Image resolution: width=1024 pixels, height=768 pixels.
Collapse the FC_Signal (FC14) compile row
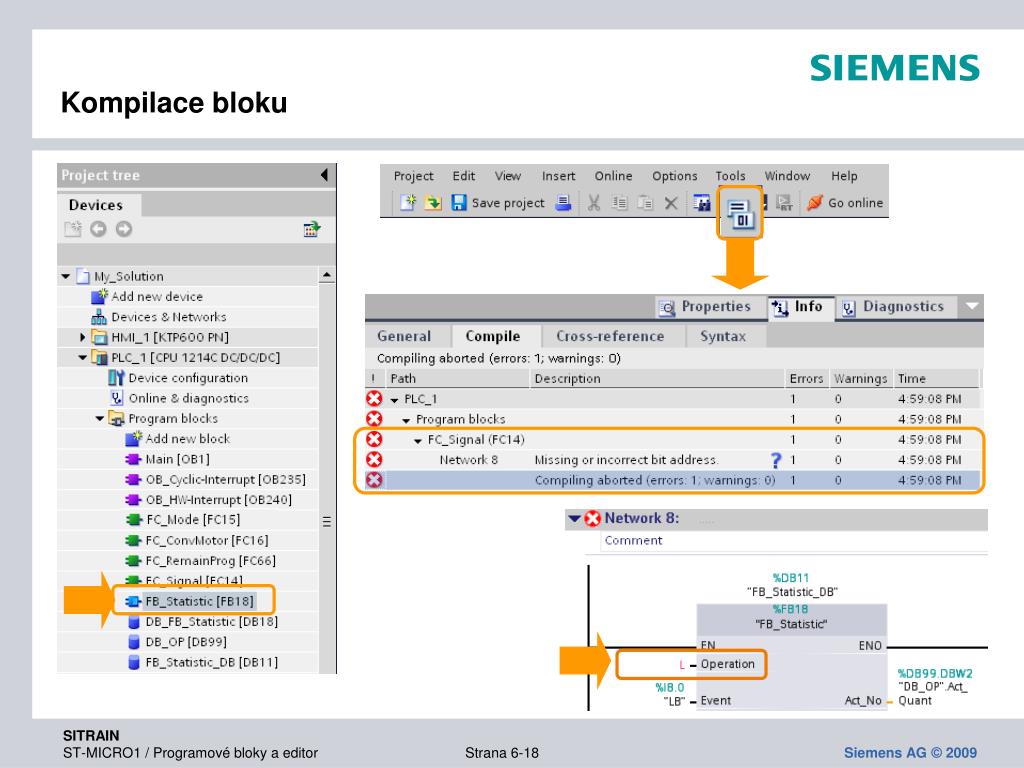(418, 441)
